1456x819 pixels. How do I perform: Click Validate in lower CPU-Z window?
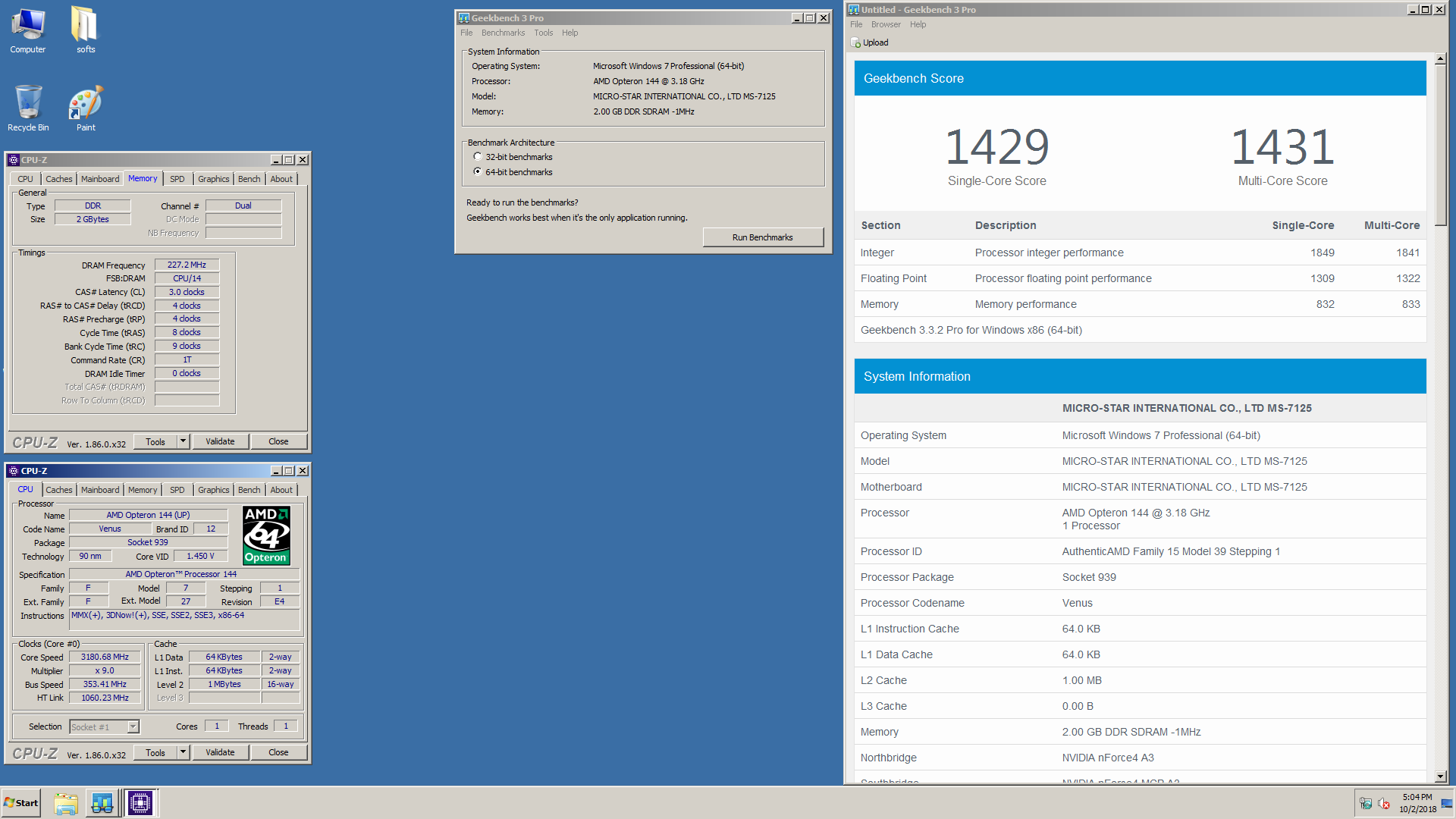coord(220,752)
